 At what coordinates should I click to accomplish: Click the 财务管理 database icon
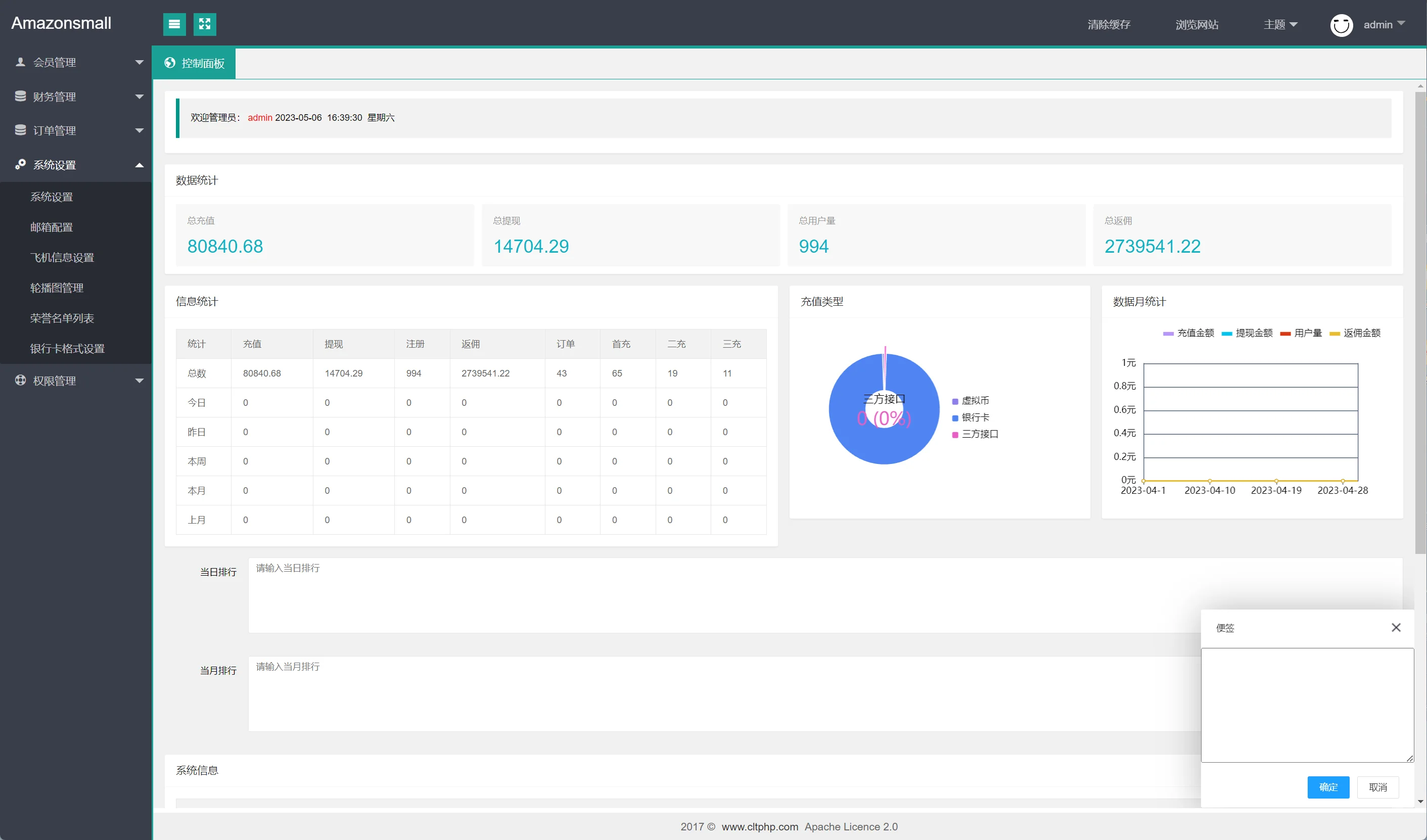coord(20,96)
